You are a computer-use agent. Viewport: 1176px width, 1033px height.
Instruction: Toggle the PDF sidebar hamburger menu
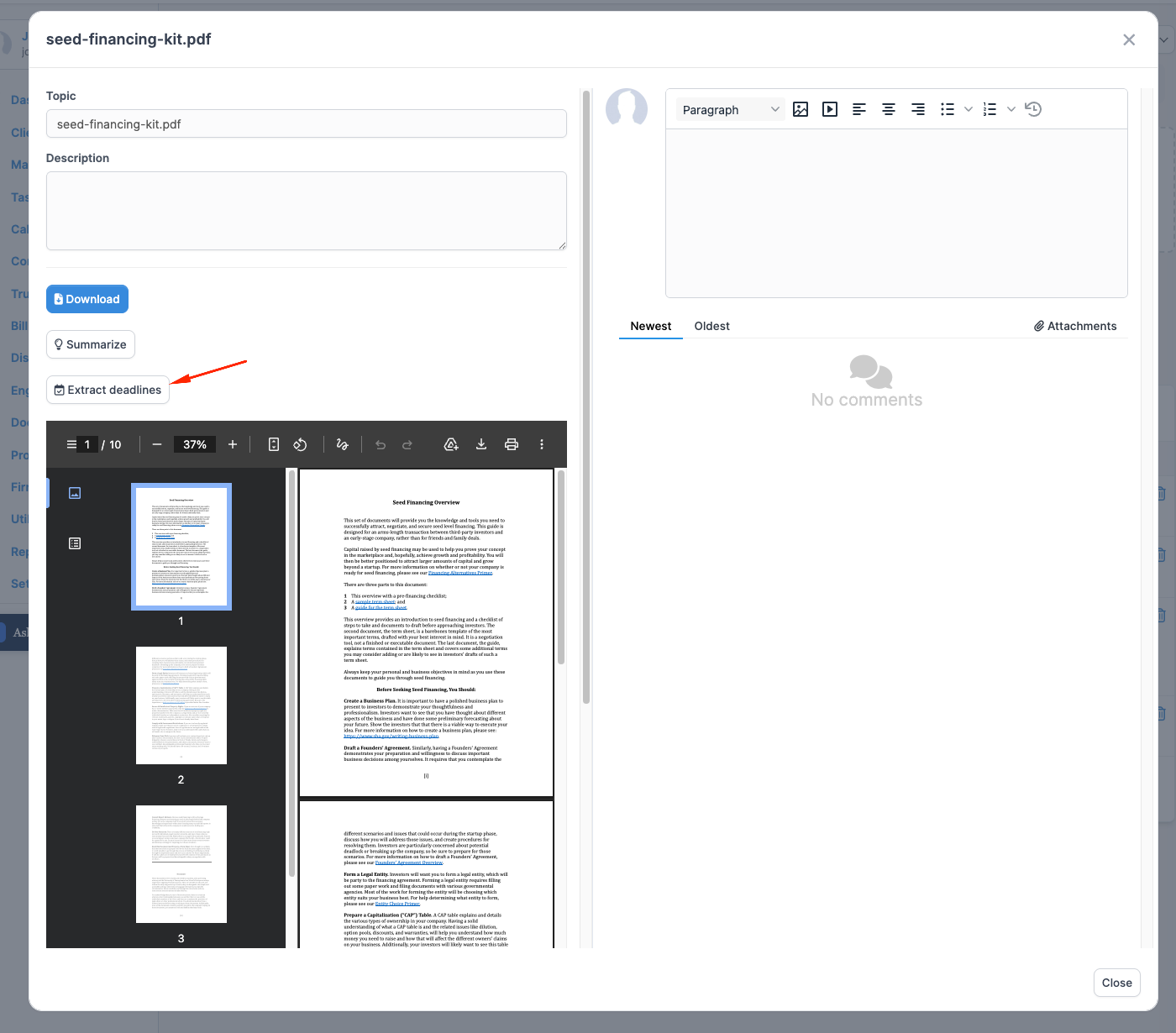point(71,444)
